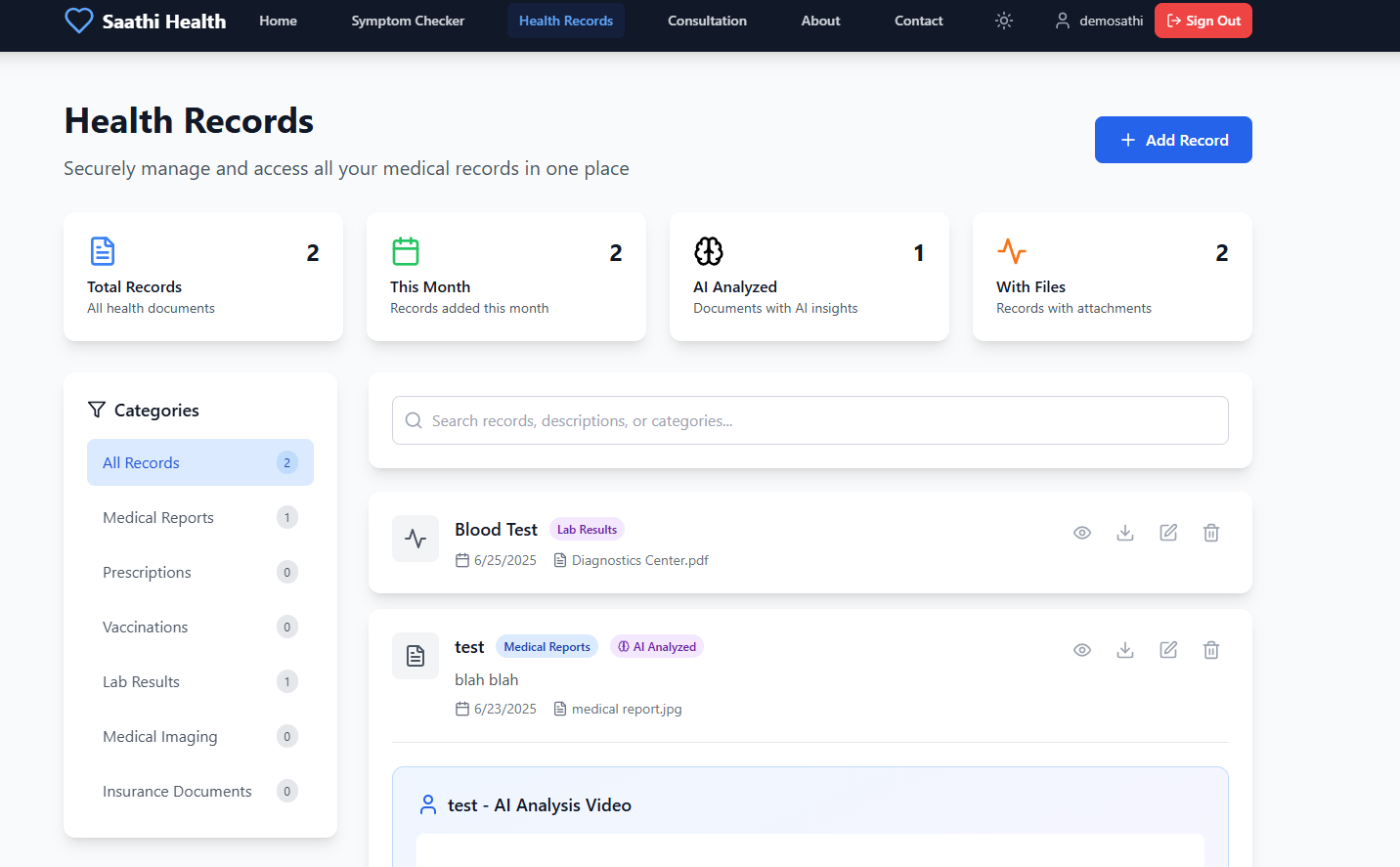View the Blood Test record with eye icon
This screenshot has height=867, width=1400.
pyautogui.click(x=1082, y=533)
